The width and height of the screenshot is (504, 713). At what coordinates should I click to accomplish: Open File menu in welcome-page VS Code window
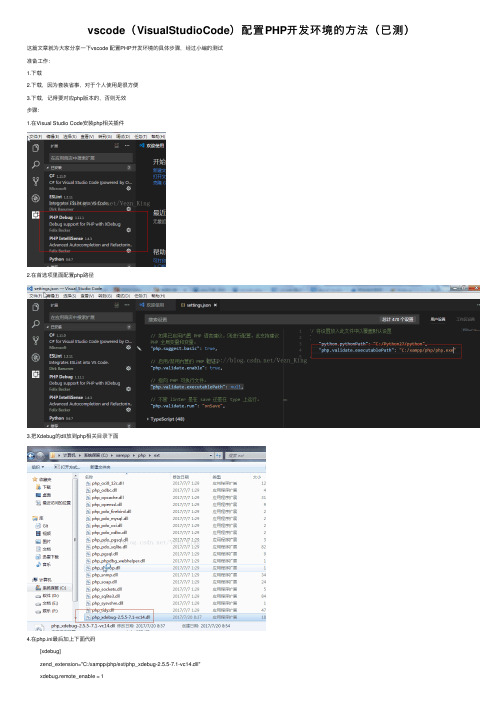[35, 136]
